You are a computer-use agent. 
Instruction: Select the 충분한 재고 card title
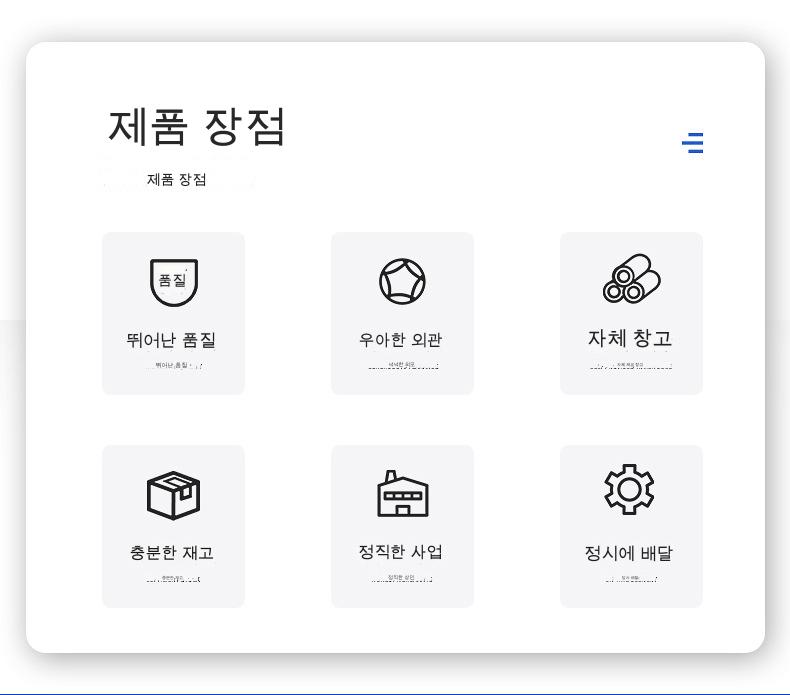coord(171,553)
